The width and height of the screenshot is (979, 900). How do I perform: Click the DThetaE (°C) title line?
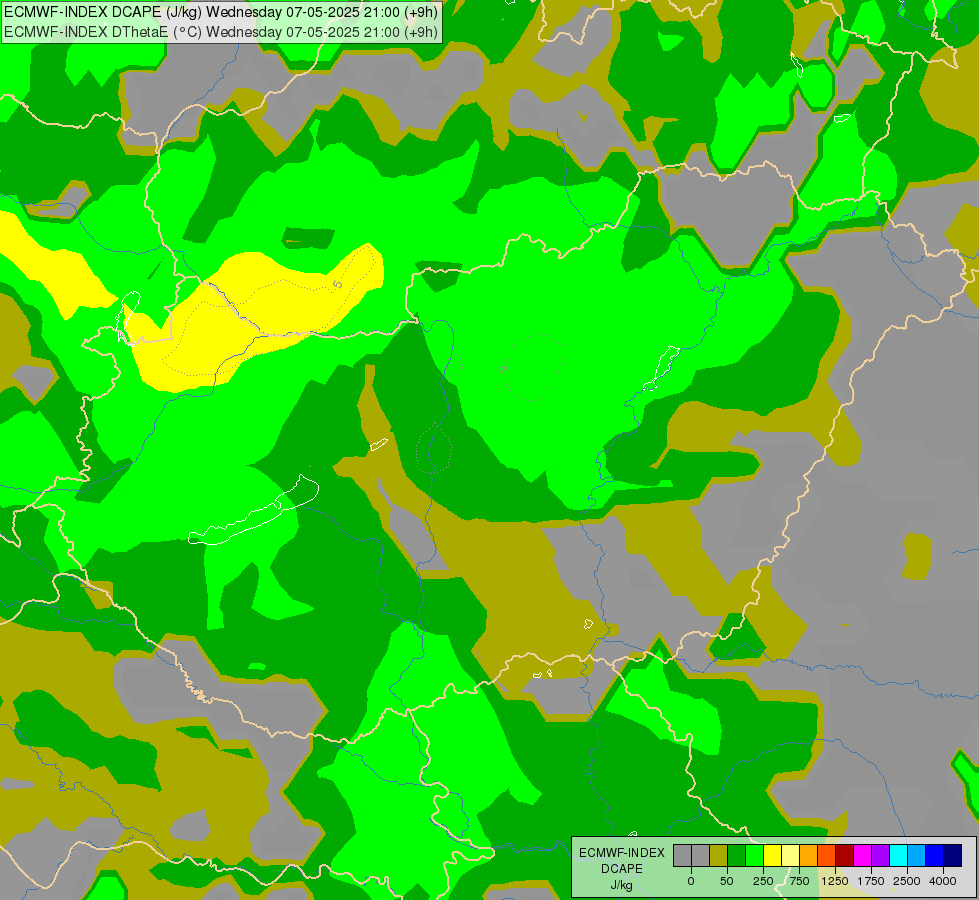(221, 32)
